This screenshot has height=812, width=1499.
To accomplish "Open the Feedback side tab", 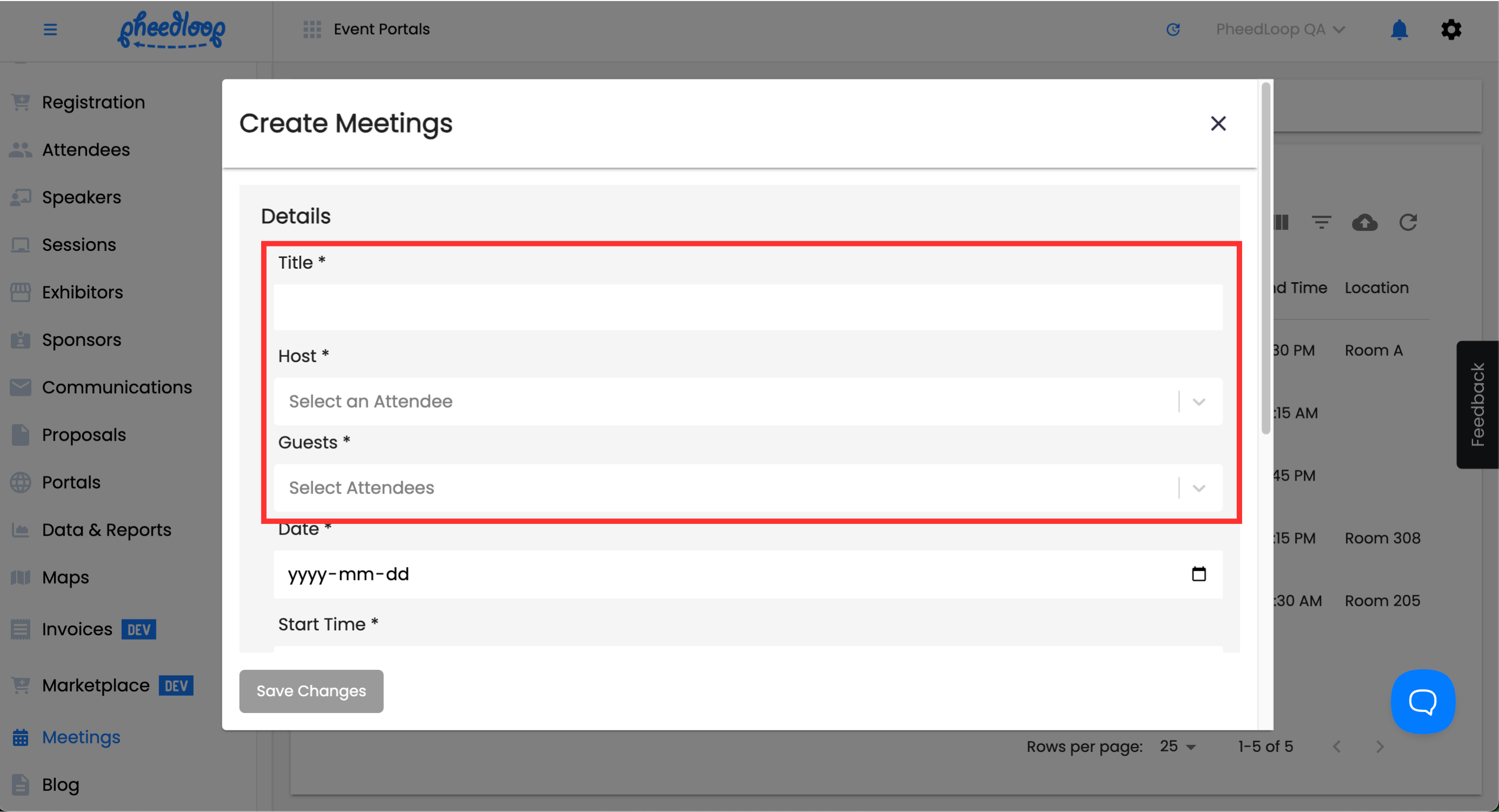I will pyautogui.click(x=1477, y=405).
